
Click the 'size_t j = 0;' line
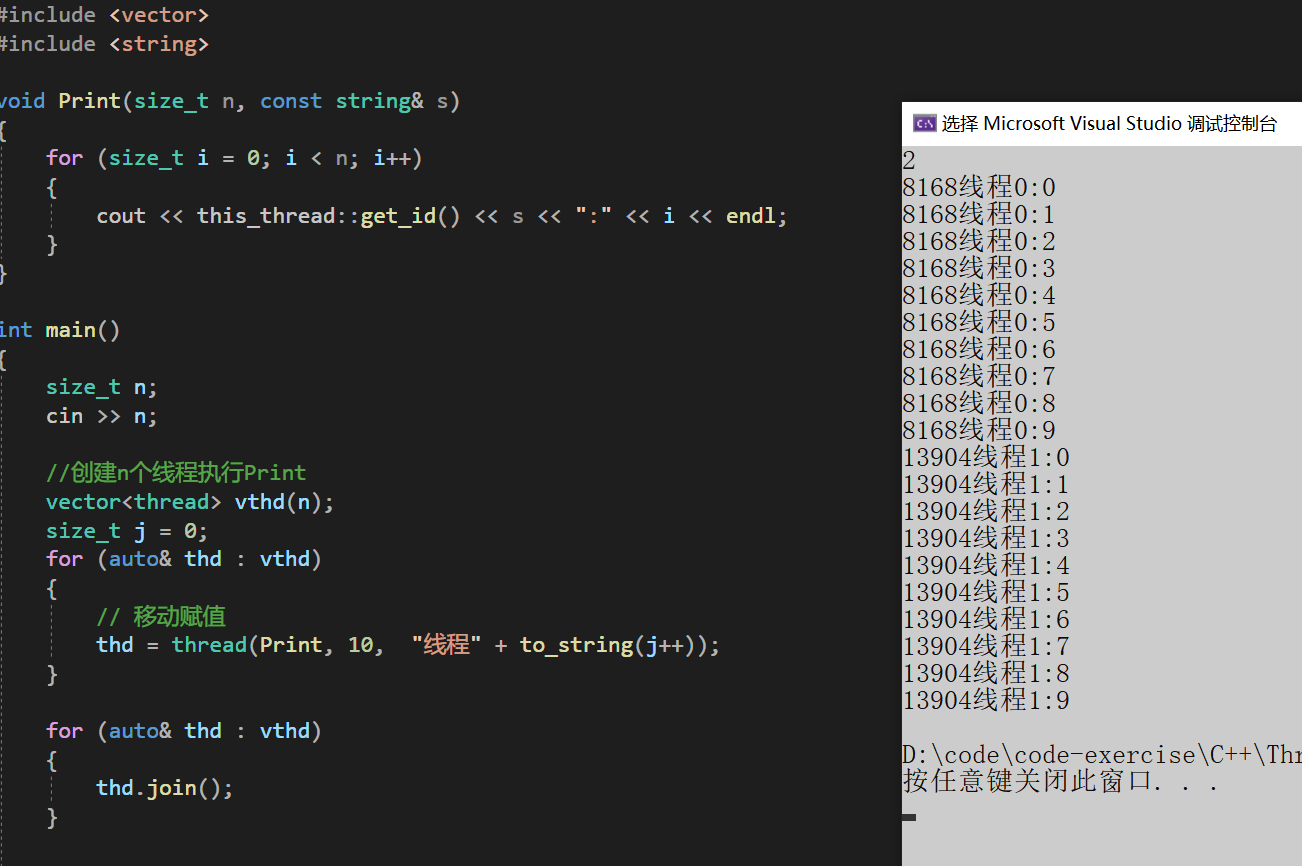pyautogui.click(x=127, y=530)
